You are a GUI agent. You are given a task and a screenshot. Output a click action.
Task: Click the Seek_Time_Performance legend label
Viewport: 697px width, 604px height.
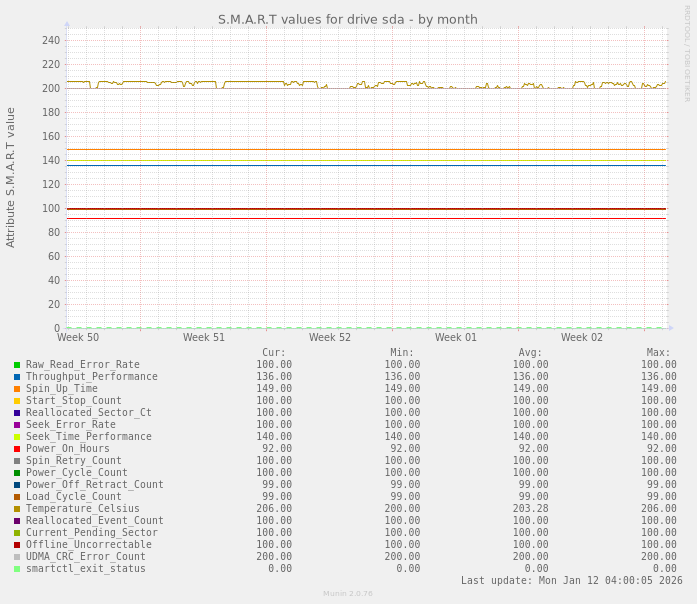click(88, 437)
